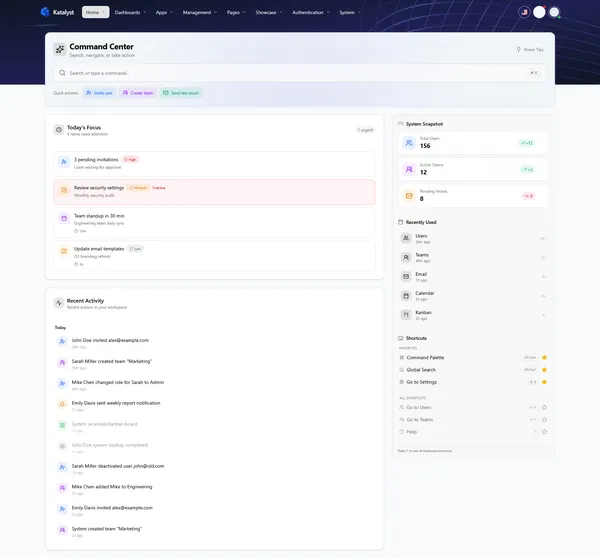Viewport: 600px width, 558px height.
Task: Click the Power Tips button
Action: point(530,49)
